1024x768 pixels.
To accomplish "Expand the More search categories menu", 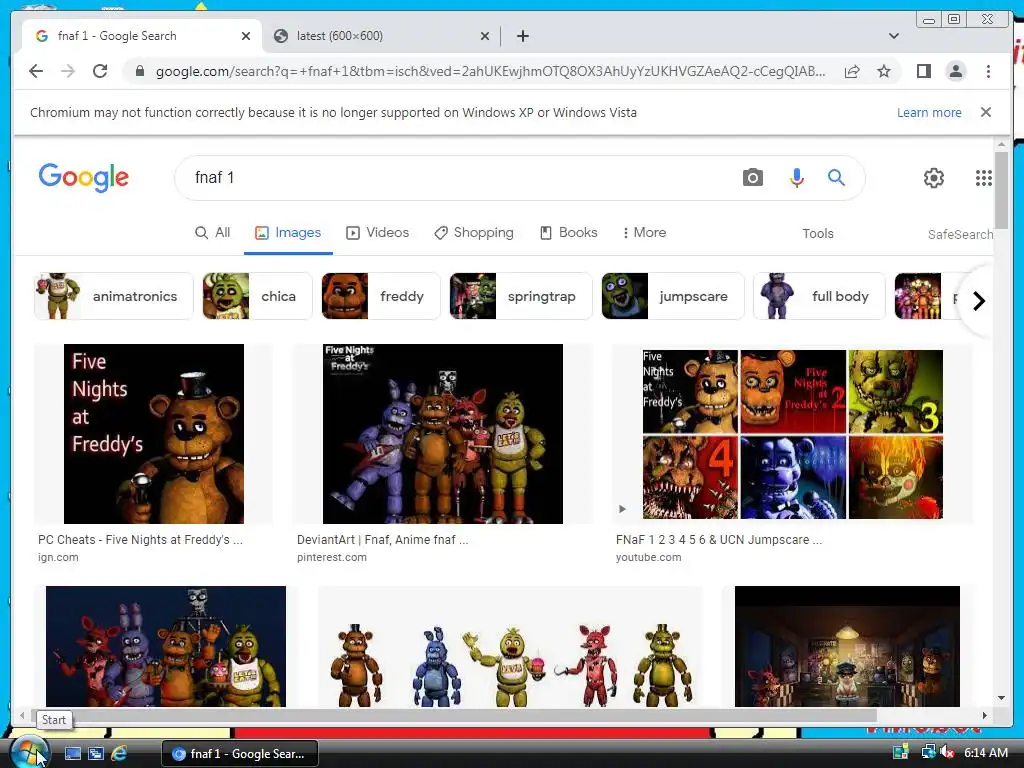I will click(x=644, y=232).
